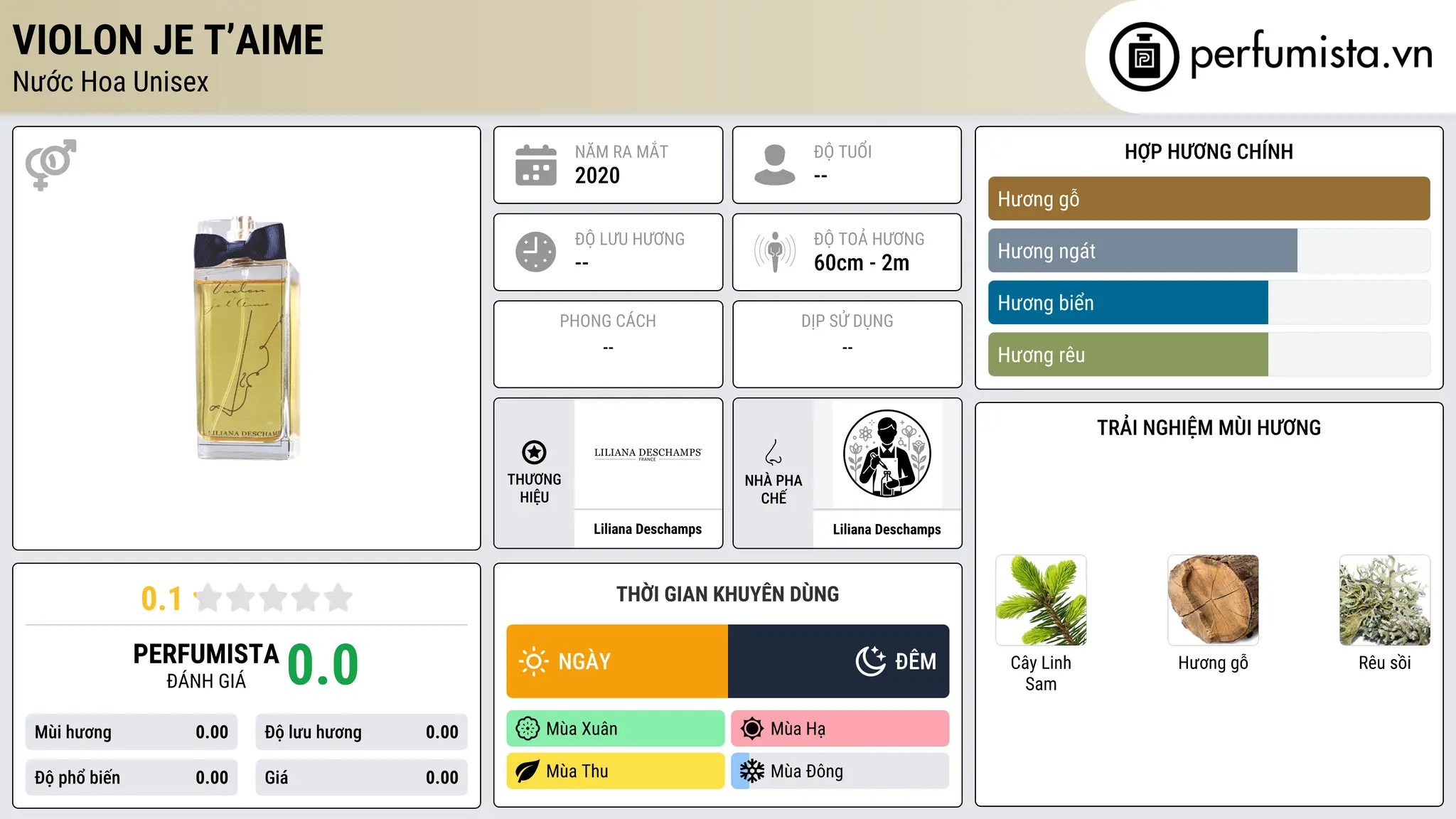
Task: Open the Violon Je T'aime bottle image
Action: (247, 338)
